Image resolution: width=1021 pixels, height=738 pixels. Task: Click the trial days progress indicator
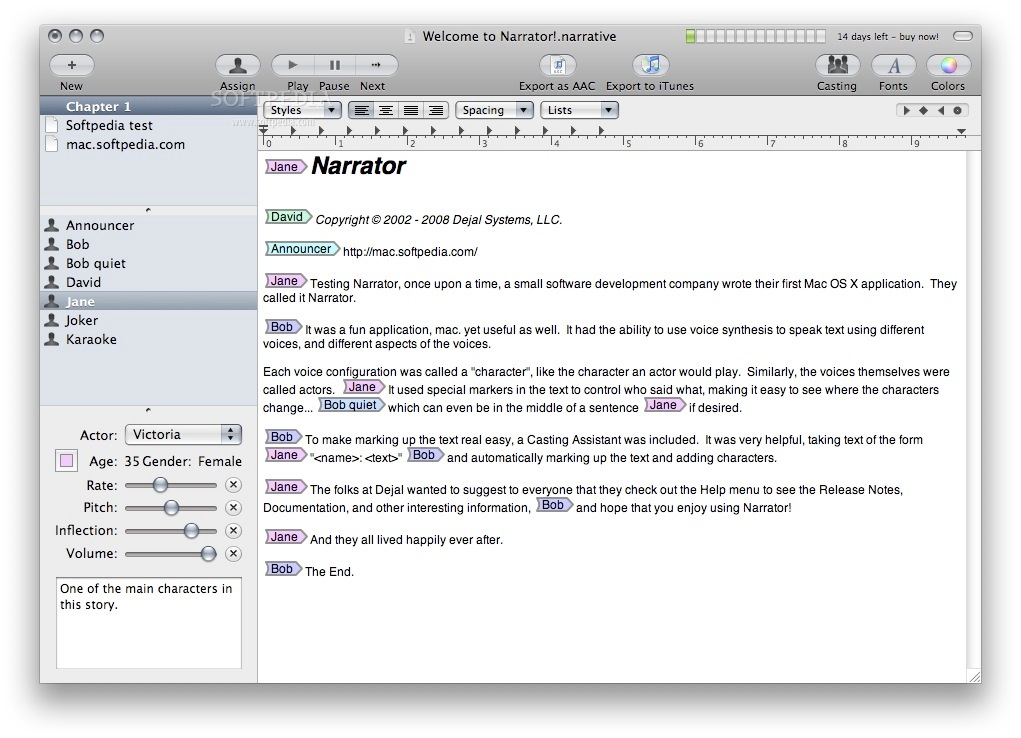click(x=755, y=36)
